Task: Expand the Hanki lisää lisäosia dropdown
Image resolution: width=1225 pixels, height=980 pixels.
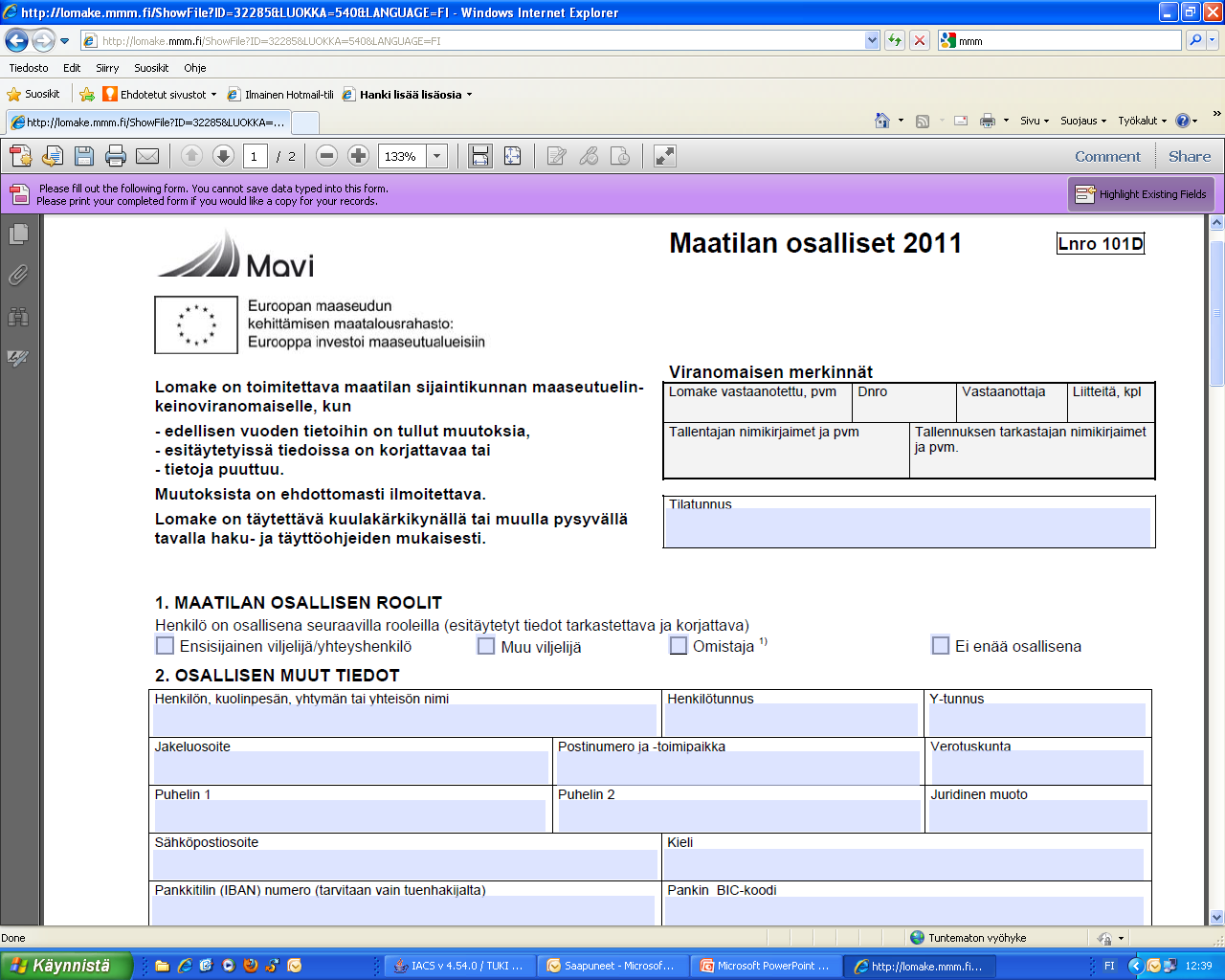Action: [x=469, y=95]
